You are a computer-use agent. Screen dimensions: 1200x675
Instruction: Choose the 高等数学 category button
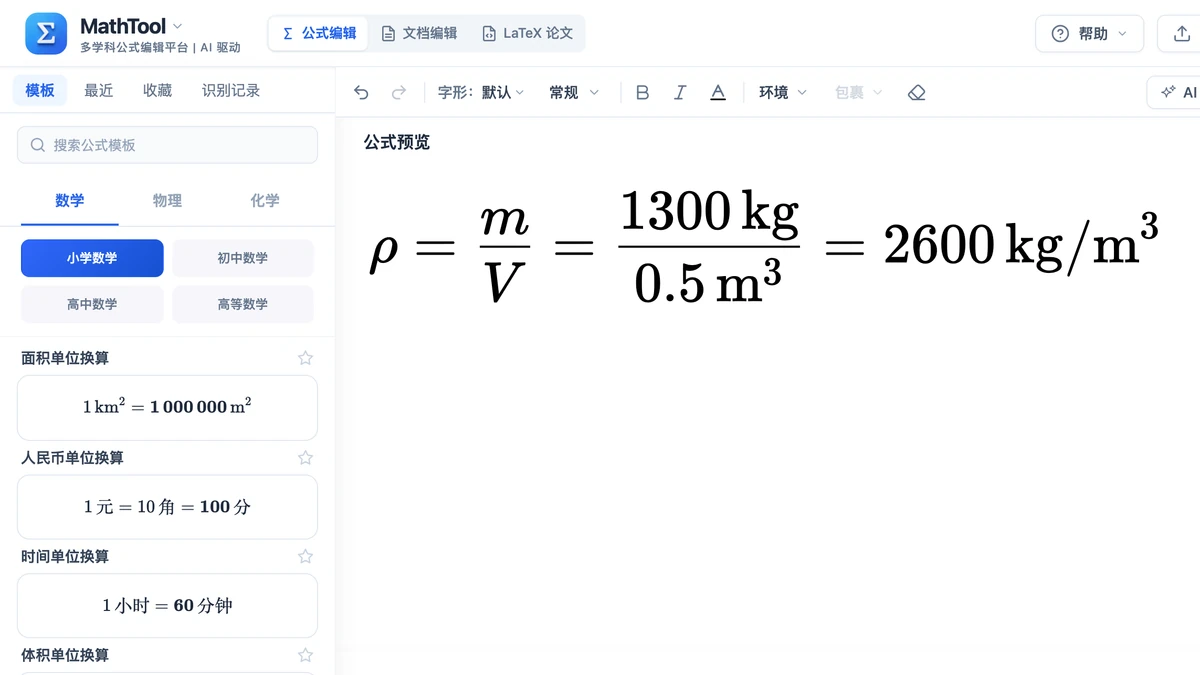click(243, 304)
